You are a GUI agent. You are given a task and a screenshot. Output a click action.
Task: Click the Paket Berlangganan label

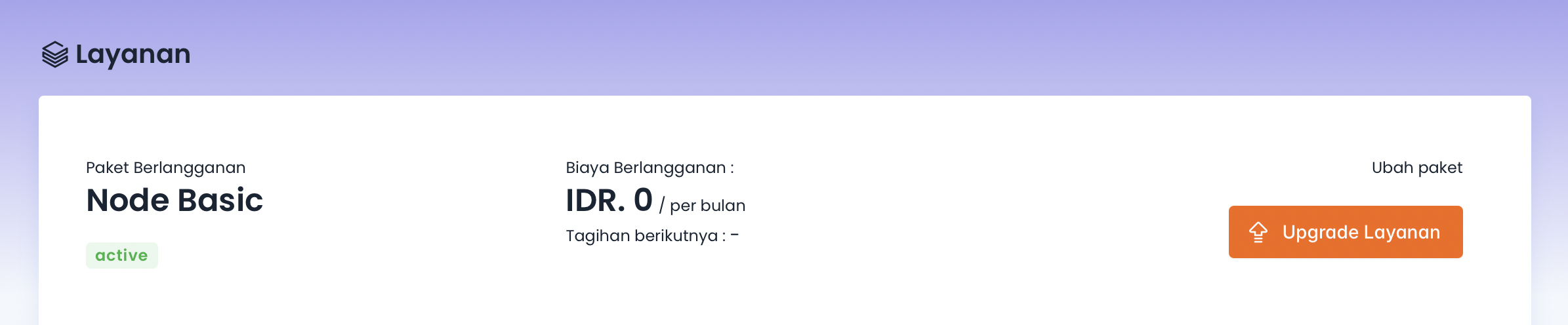tap(165, 168)
